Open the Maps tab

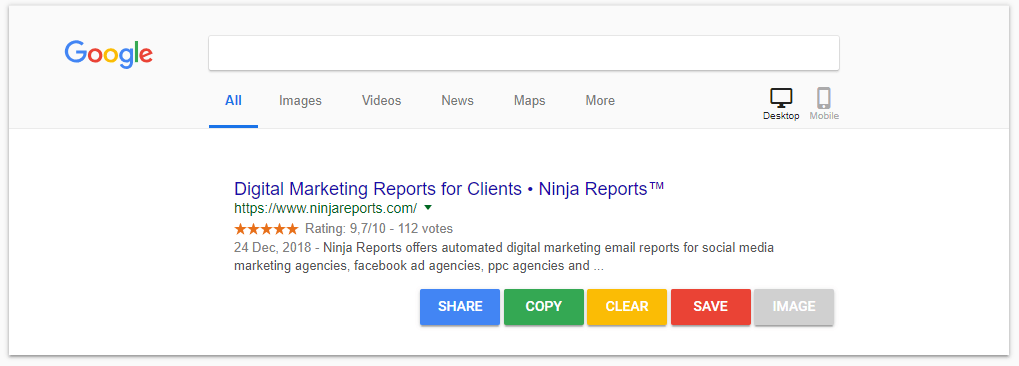[x=530, y=101]
